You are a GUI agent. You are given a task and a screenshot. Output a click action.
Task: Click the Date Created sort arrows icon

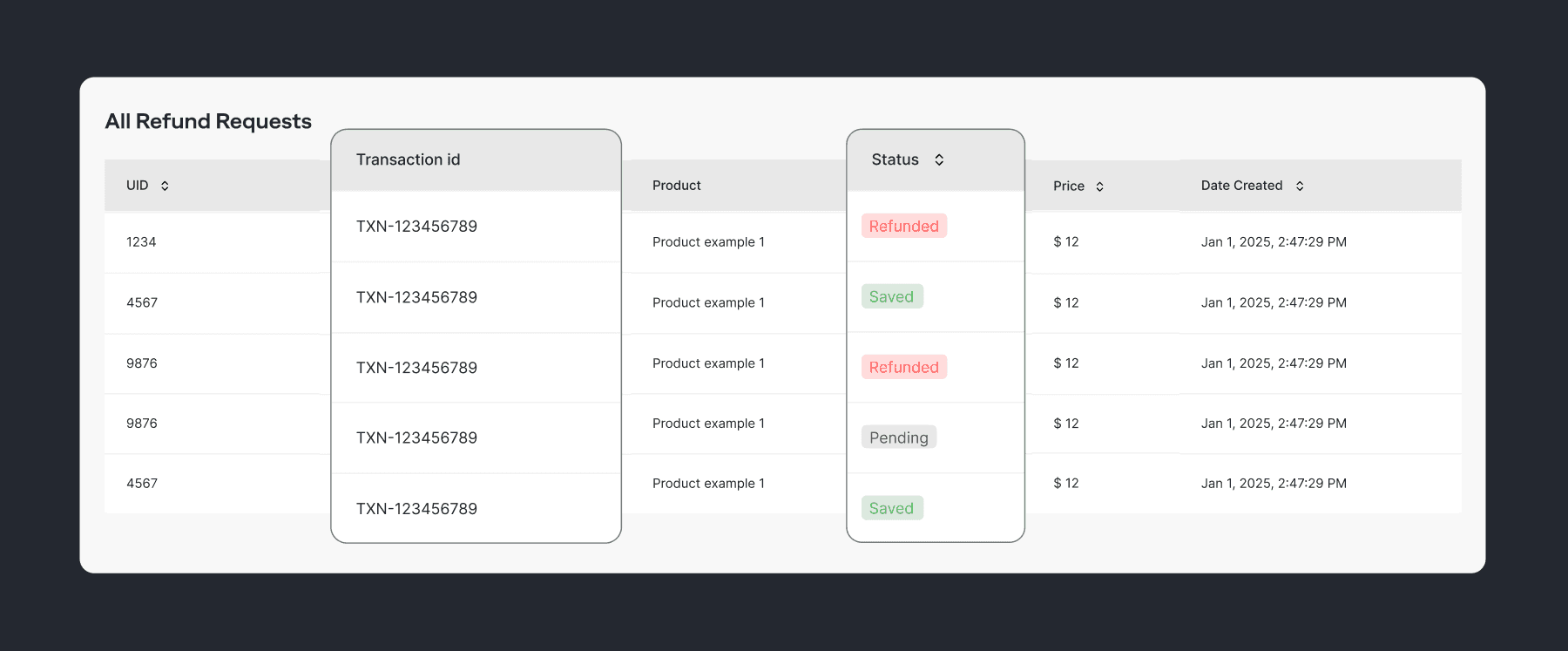[x=1300, y=186]
